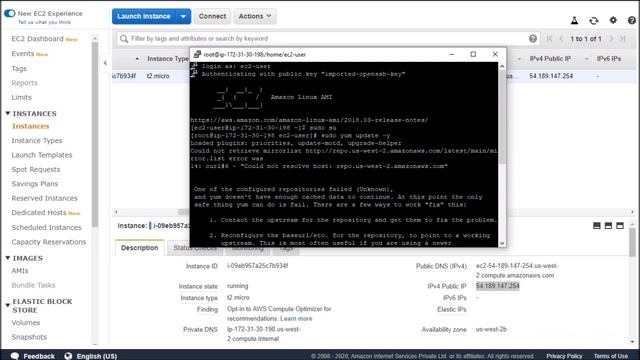Image resolution: width=640 pixels, height=360 pixels.
Task: Toggle the New EC2 Experience switch
Action: click(x=9, y=13)
